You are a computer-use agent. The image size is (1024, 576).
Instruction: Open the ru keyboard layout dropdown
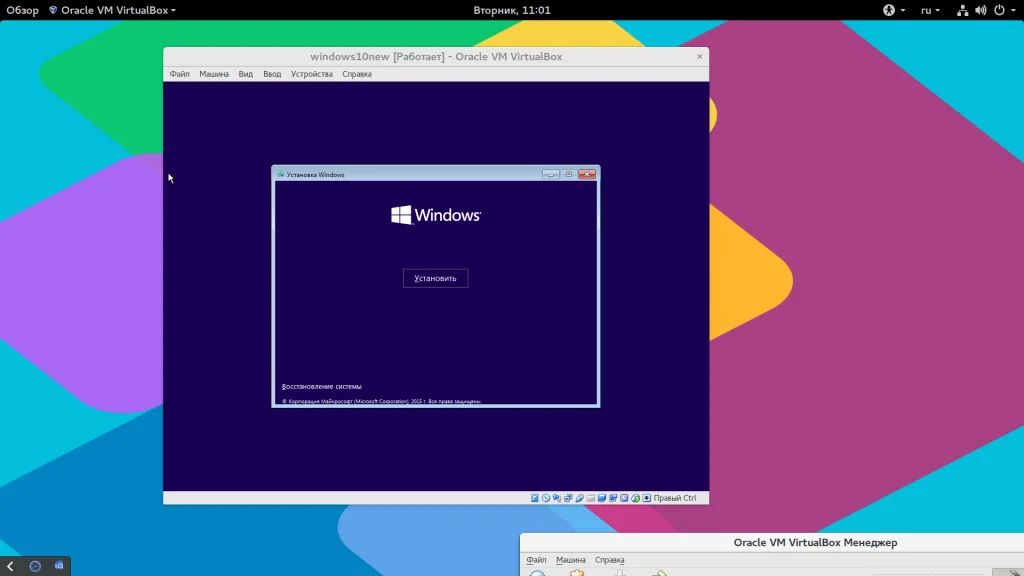[x=930, y=10]
